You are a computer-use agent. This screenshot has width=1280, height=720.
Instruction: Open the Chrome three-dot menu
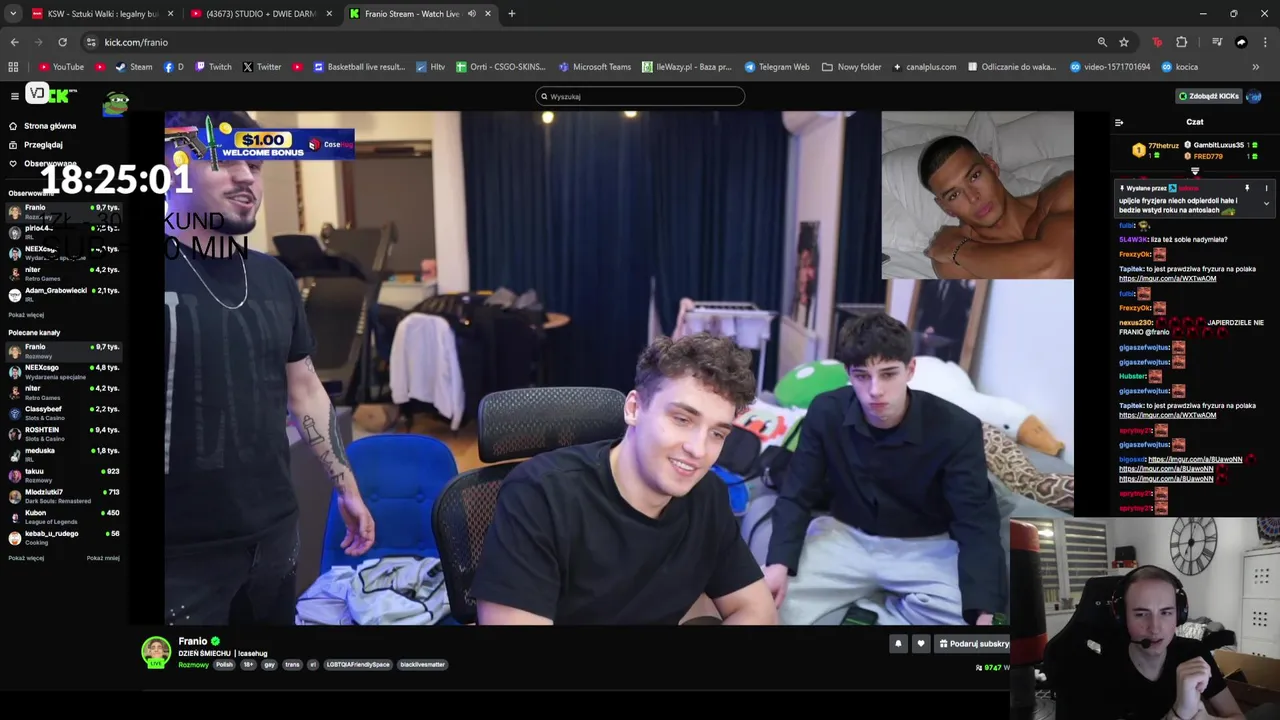[x=1264, y=42]
